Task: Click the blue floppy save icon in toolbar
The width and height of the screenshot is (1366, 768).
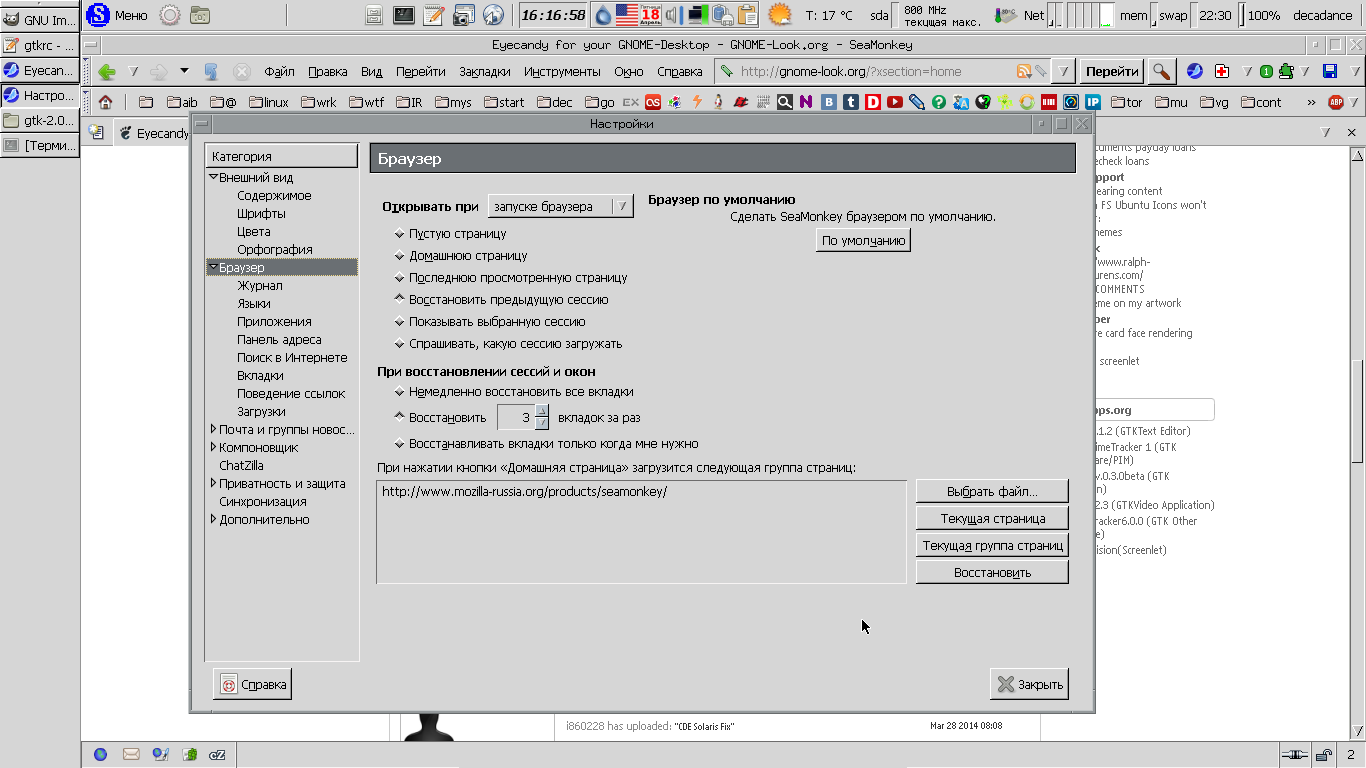Action: pos(1330,71)
